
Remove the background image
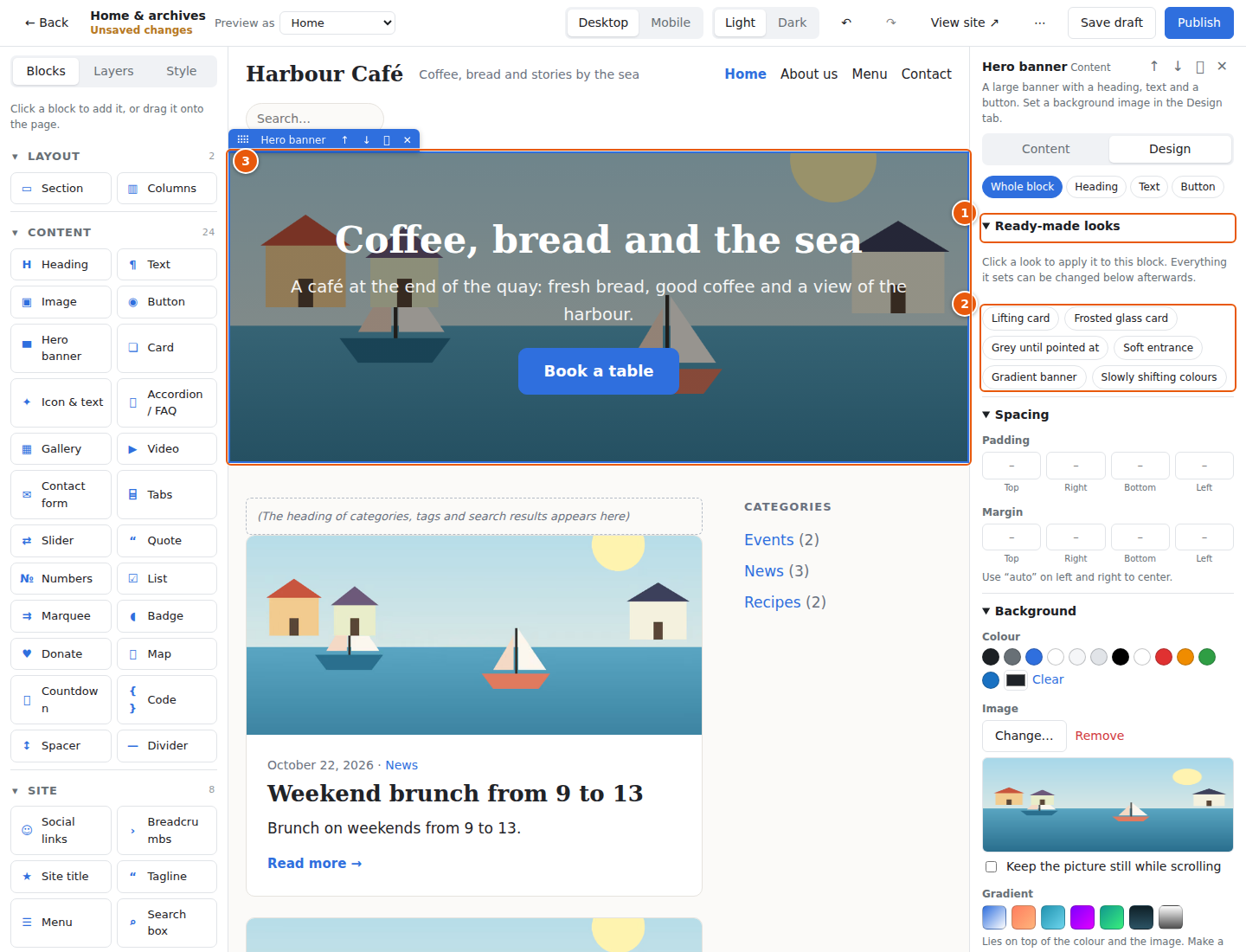1100,736
